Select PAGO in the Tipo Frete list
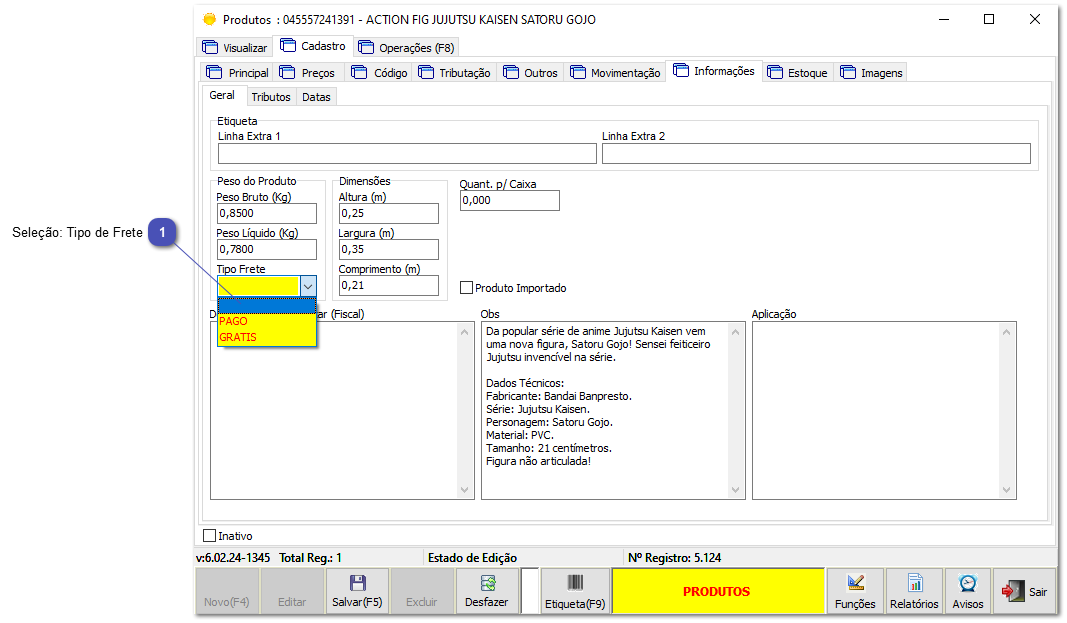Viewport: 1067px width, 623px height. pyautogui.click(x=234, y=321)
